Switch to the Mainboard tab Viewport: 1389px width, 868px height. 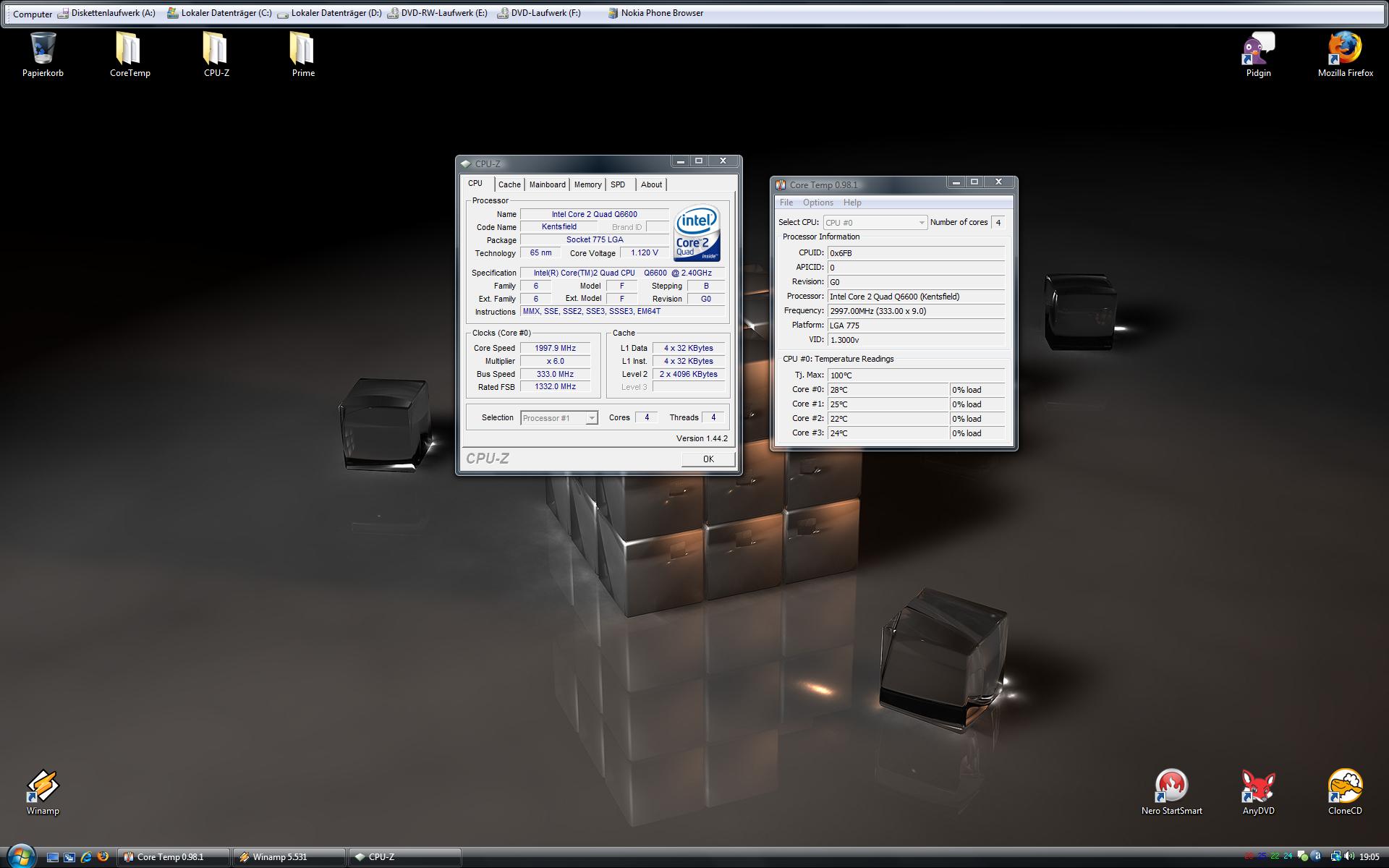(x=547, y=184)
